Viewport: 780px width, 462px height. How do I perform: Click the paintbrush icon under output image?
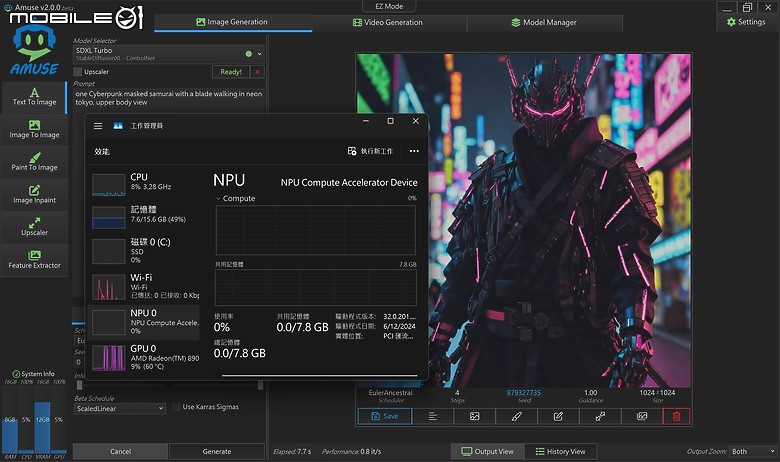[x=516, y=416]
